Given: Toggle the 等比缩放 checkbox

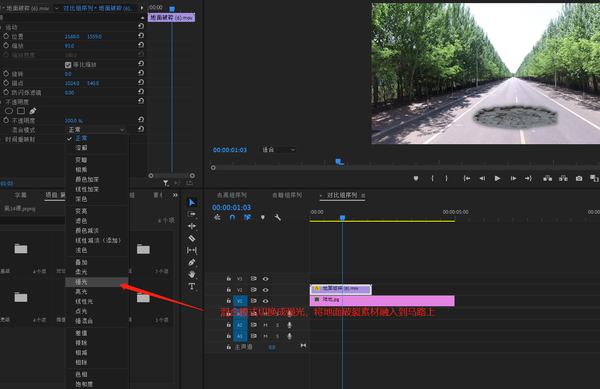Looking at the screenshot, I should tap(68, 65).
